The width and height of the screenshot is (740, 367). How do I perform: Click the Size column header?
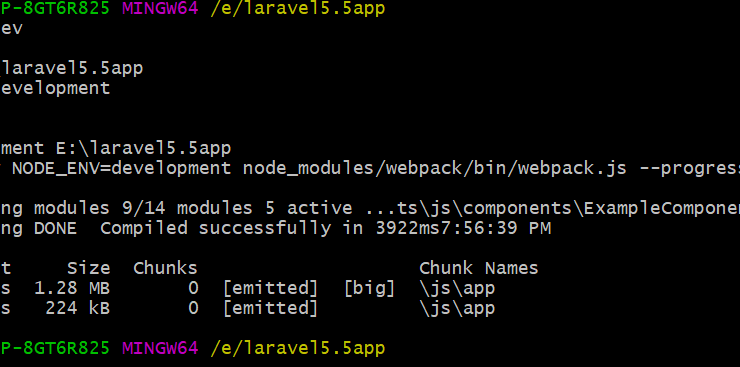point(88,268)
